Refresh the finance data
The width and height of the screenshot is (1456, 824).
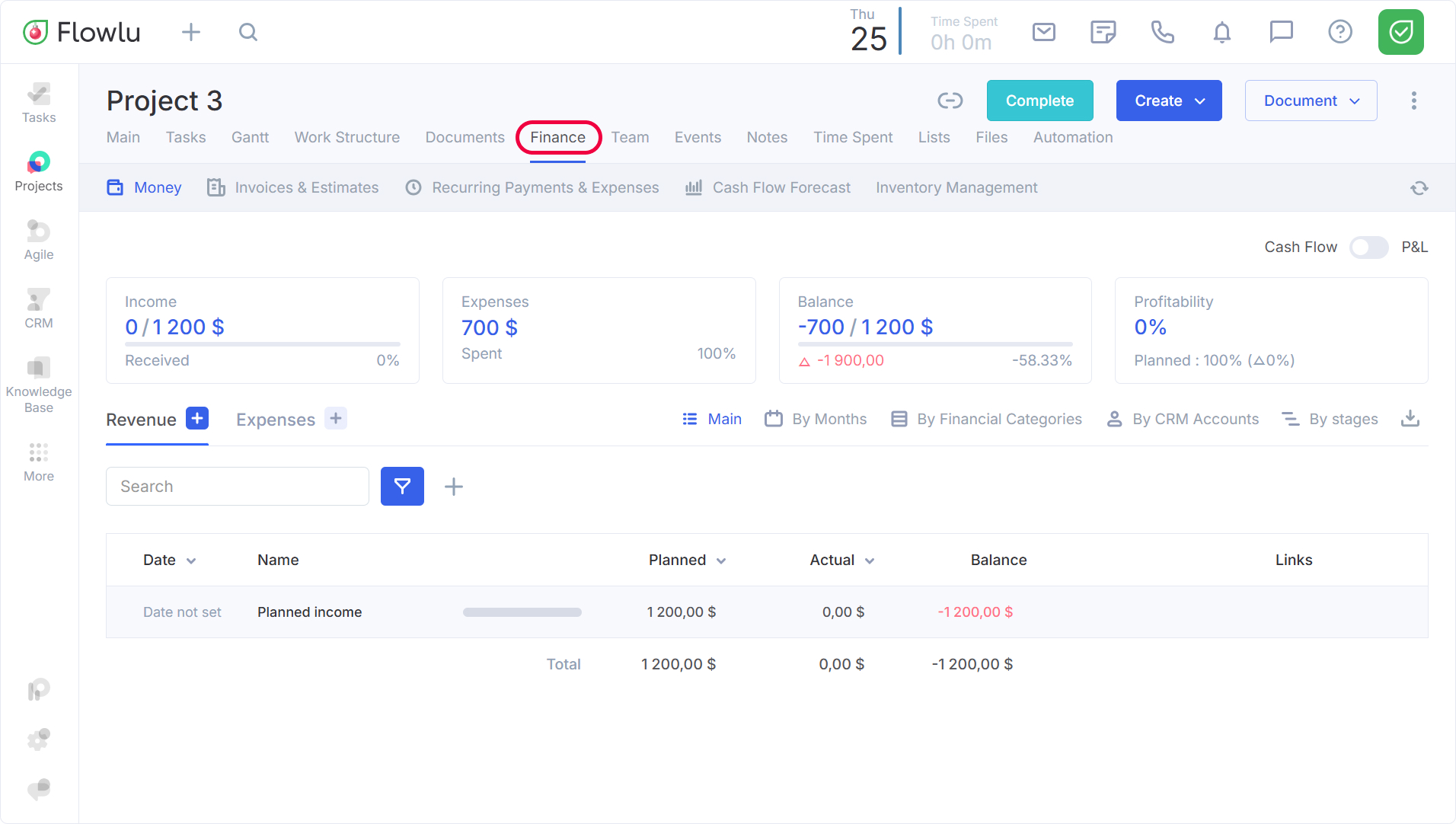pyautogui.click(x=1419, y=188)
